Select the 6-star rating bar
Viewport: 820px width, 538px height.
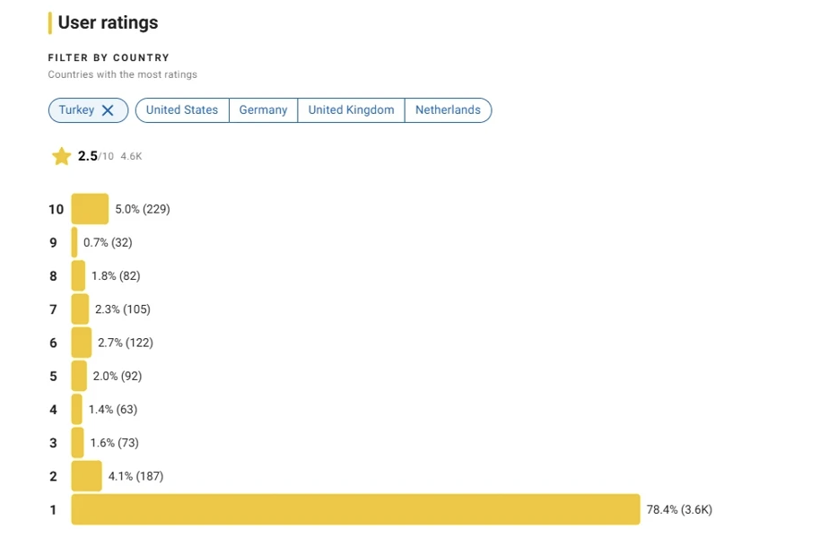pos(82,343)
